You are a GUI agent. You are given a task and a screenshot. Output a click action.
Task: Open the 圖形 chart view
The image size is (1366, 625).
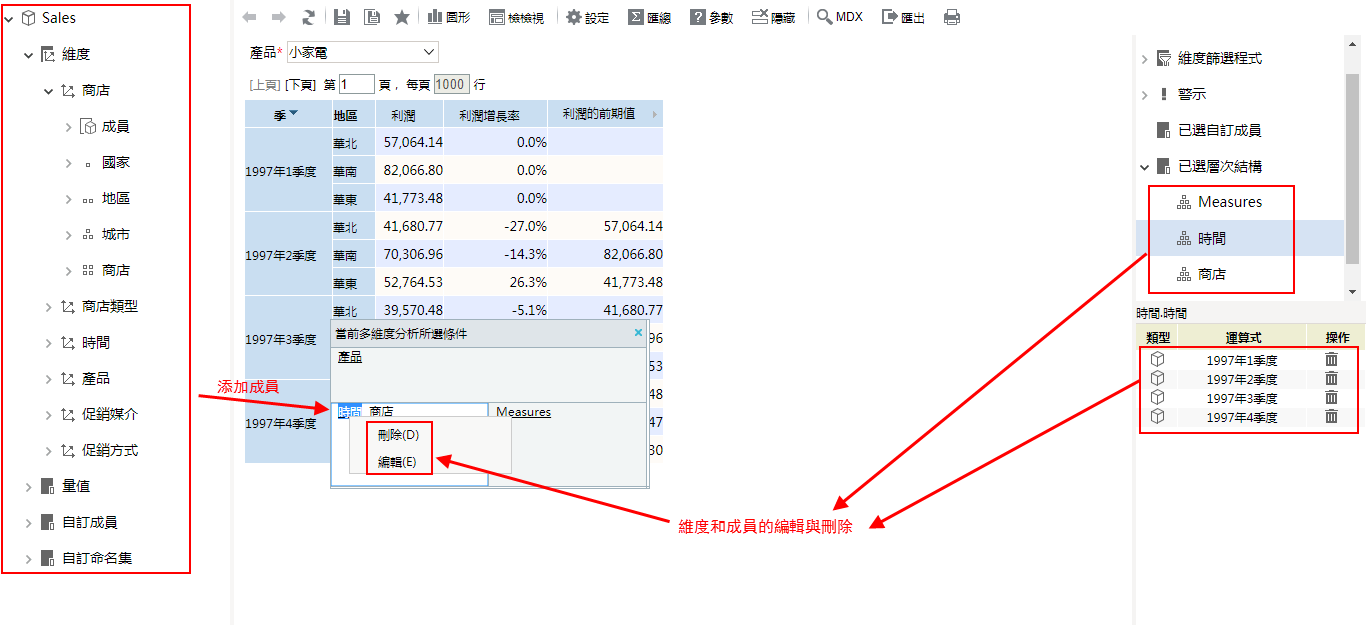tap(448, 17)
